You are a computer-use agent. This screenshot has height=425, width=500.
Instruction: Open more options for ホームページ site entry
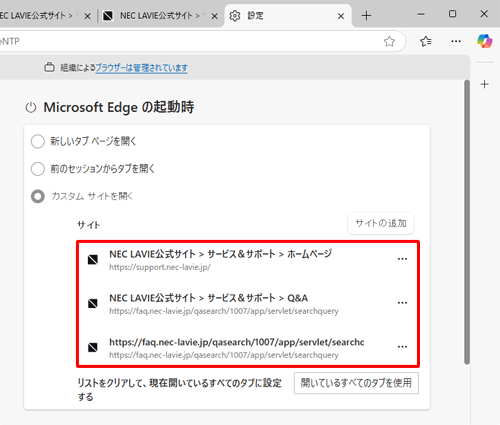(402, 259)
